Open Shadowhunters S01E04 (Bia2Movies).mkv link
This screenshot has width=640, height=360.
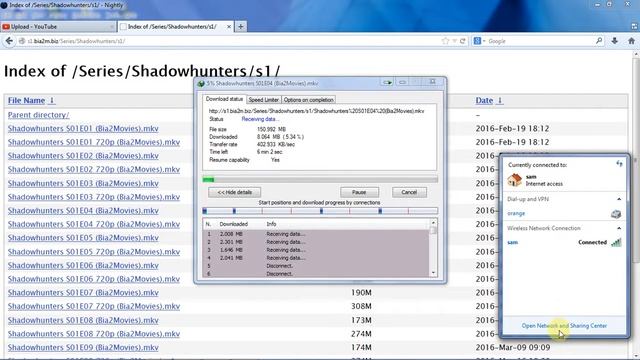[83, 211]
